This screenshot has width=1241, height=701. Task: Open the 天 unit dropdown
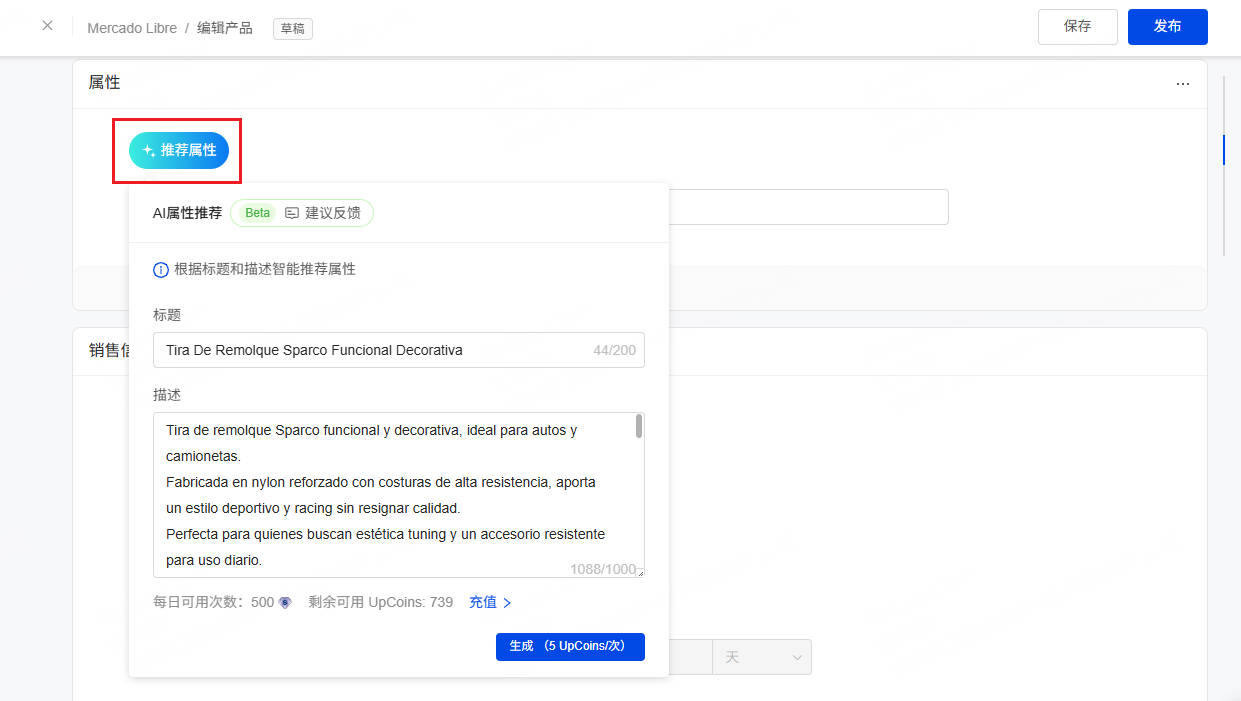(762, 657)
